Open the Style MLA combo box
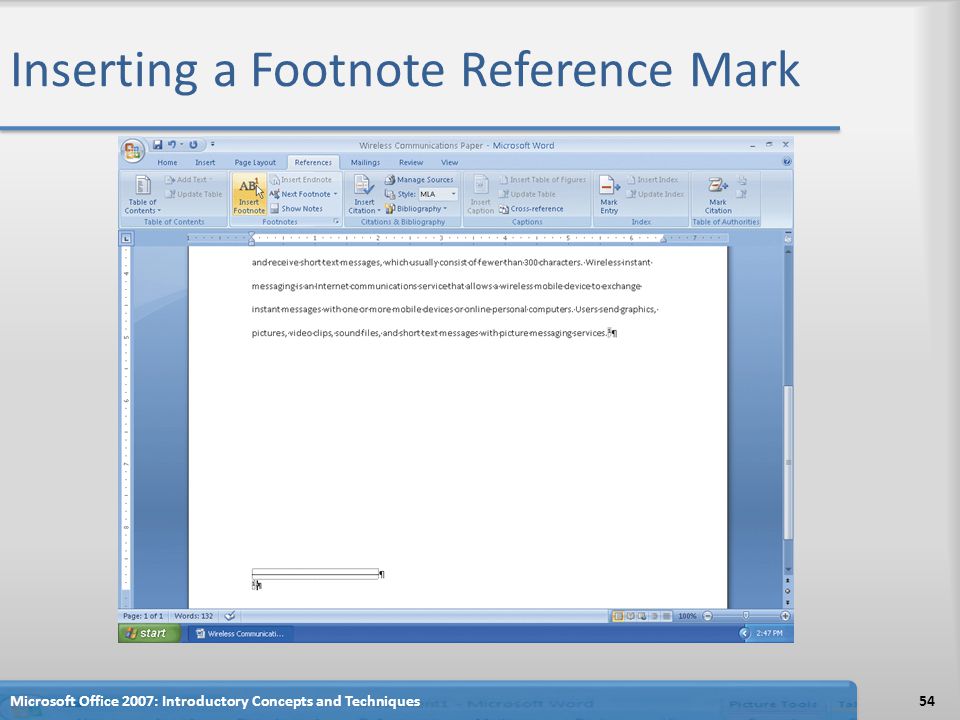 (437, 194)
